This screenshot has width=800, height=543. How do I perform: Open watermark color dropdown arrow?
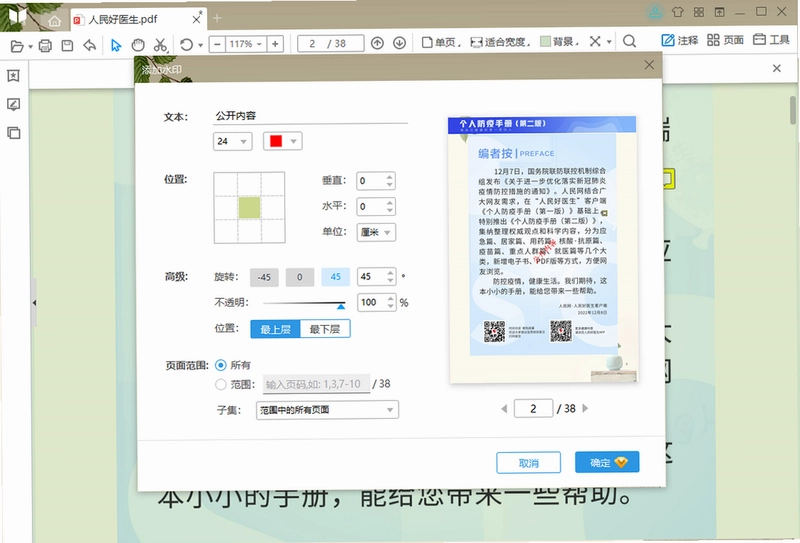[x=293, y=141]
